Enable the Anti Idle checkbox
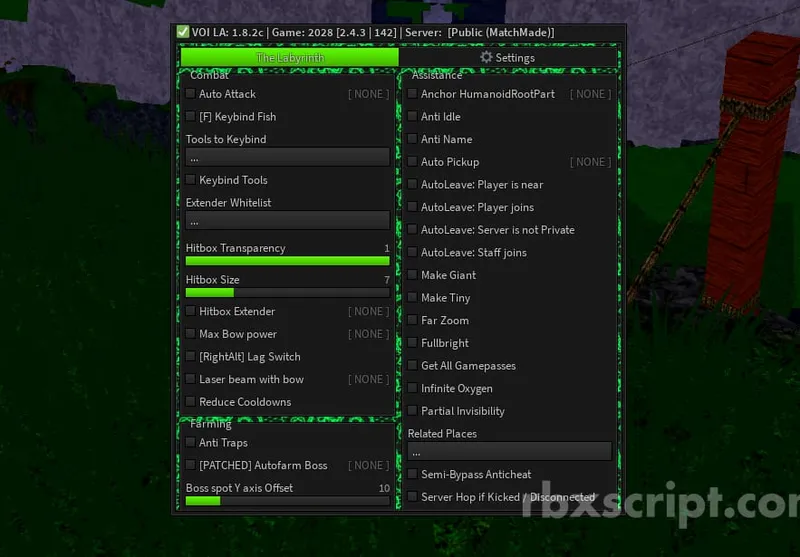The width and height of the screenshot is (800, 557). [412, 116]
